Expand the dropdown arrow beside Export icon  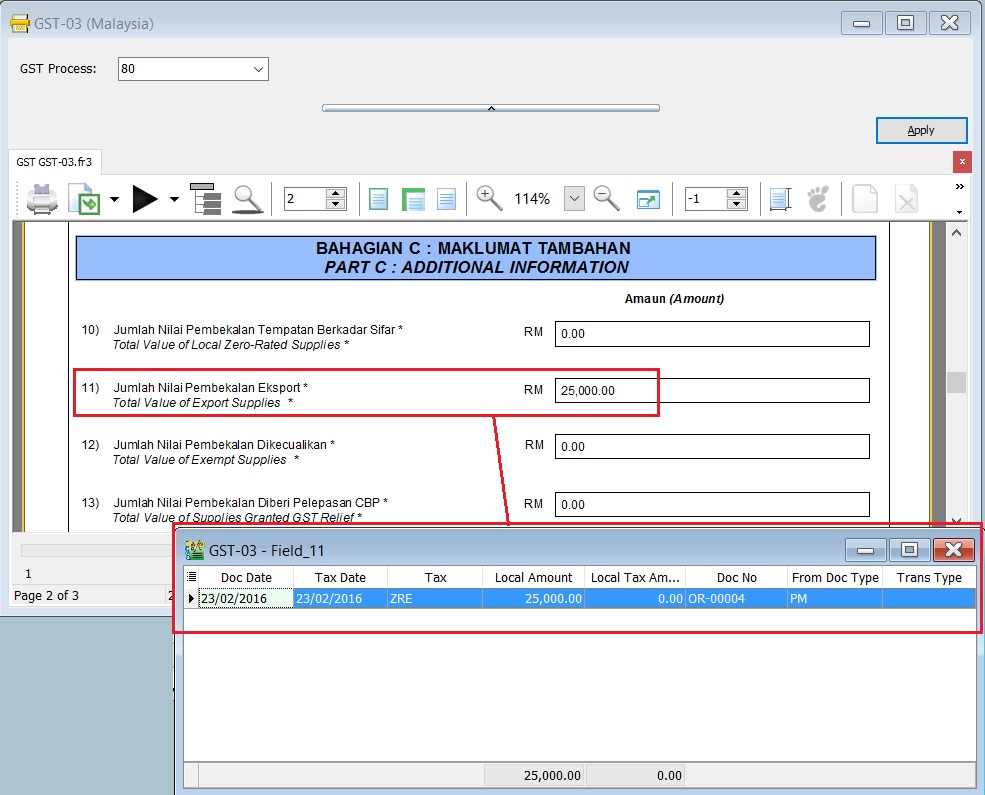pos(114,199)
